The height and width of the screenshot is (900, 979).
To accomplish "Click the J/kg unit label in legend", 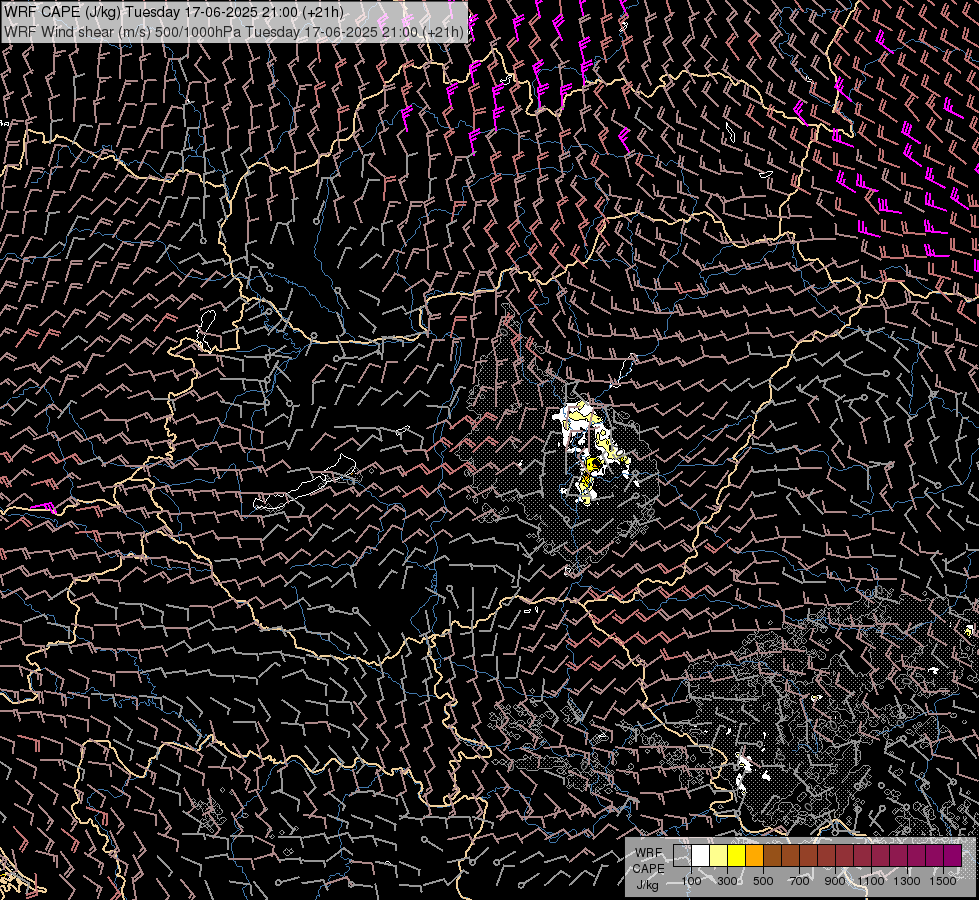I will coord(647,885).
